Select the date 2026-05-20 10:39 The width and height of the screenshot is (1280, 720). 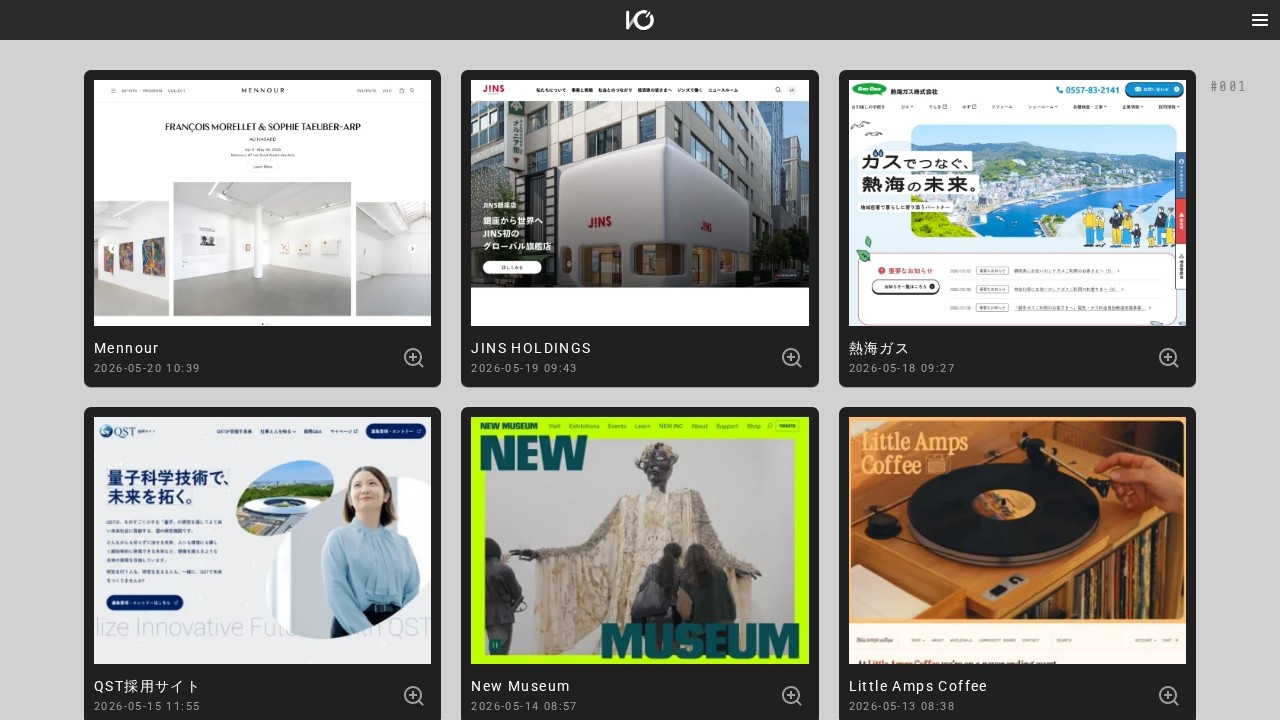pos(147,368)
